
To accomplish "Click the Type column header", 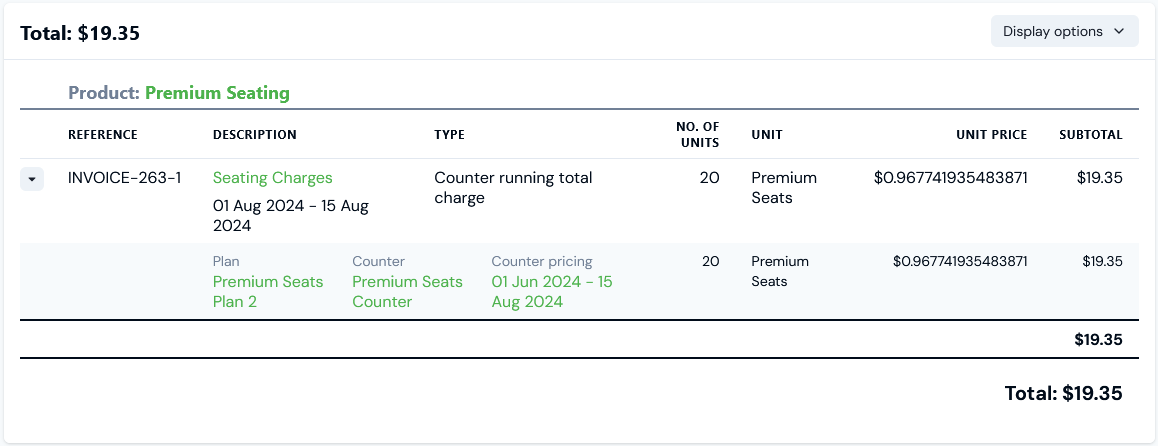I will tap(449, 135).
